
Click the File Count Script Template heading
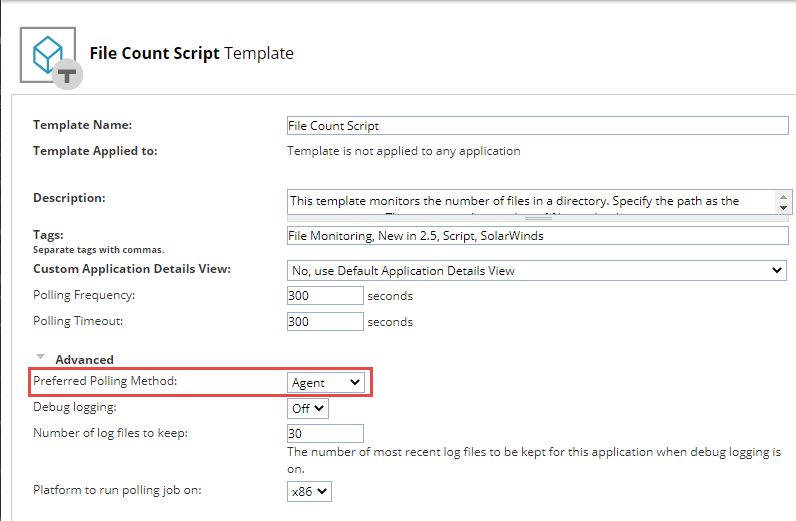click(191, 53)
